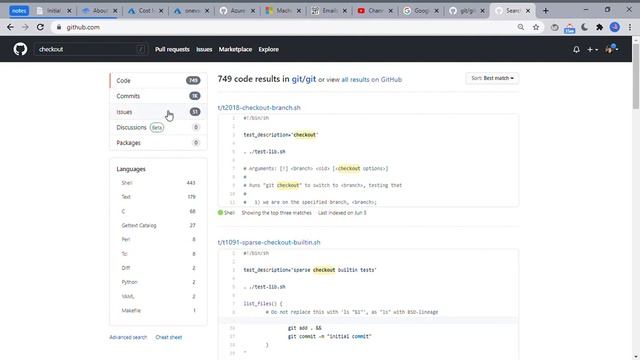Close the Search tab

point(528,11)
